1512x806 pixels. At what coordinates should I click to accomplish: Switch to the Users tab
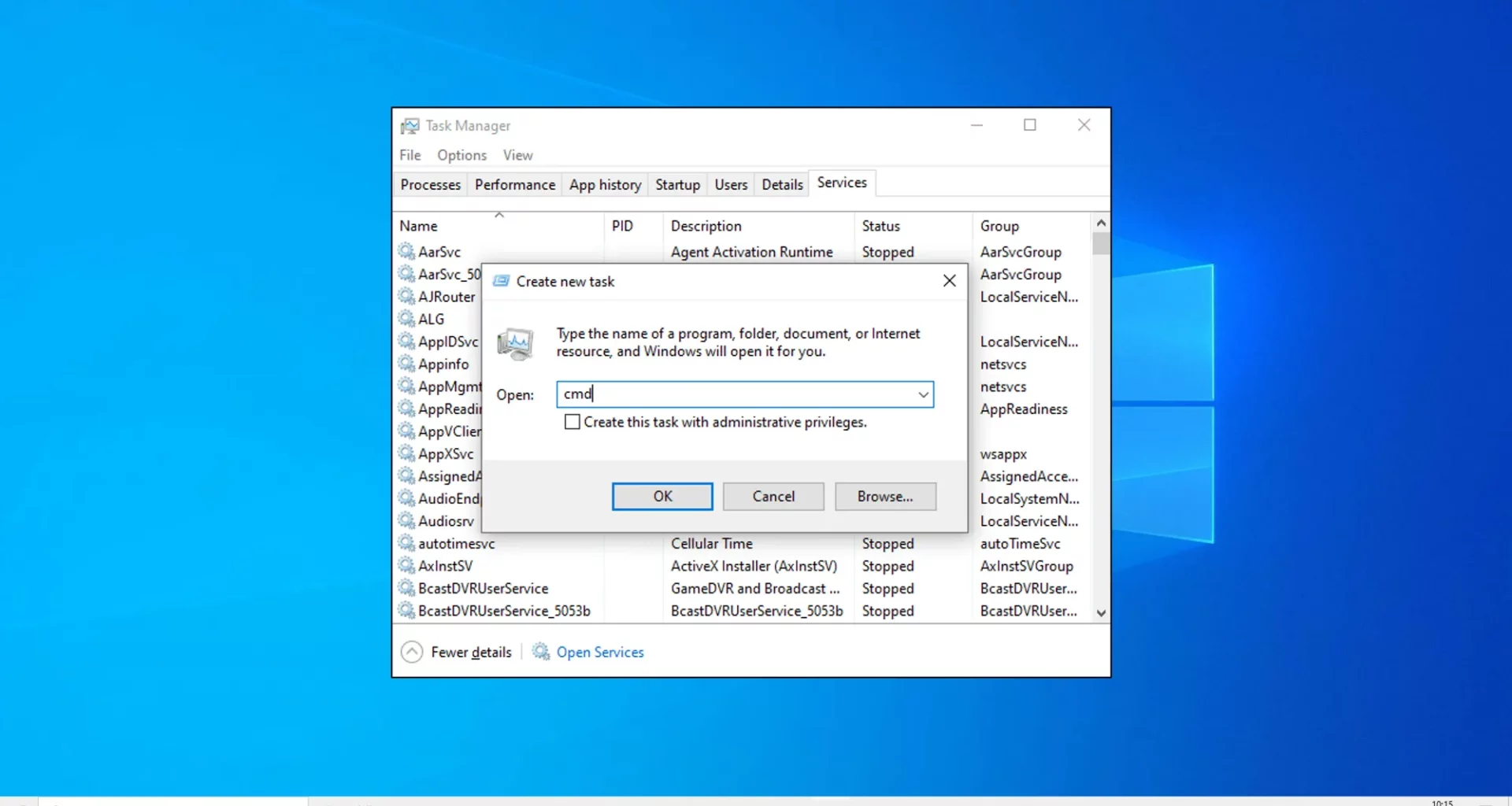(731, 184)
